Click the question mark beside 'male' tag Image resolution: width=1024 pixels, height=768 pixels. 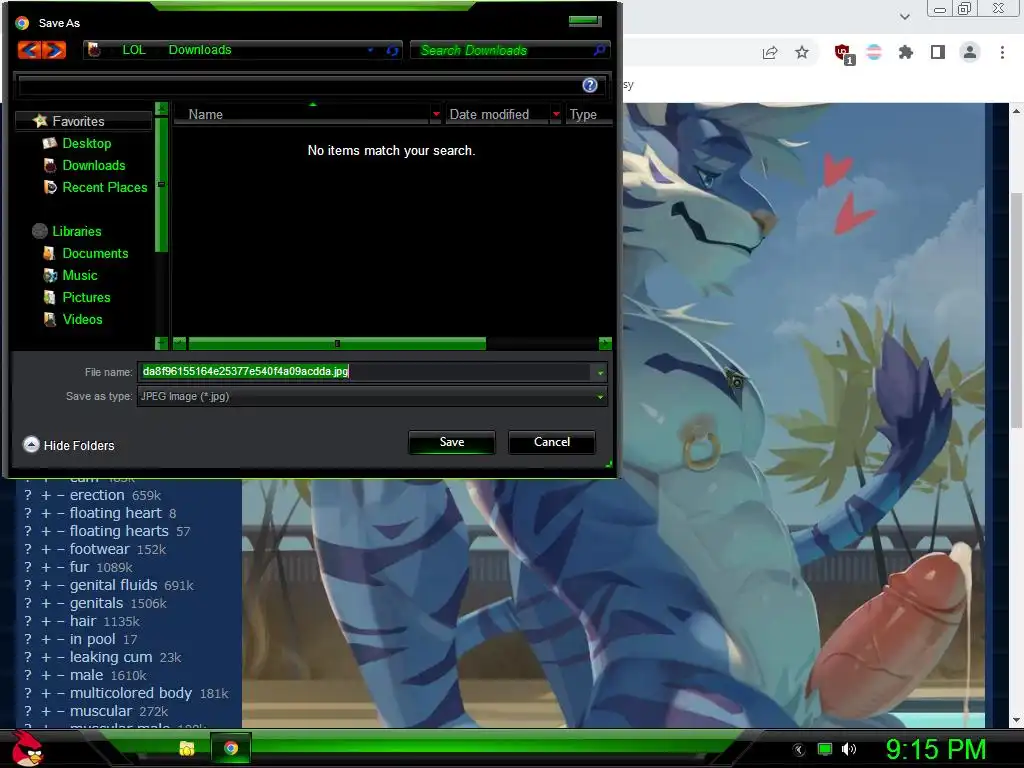[x=28, y=676]
